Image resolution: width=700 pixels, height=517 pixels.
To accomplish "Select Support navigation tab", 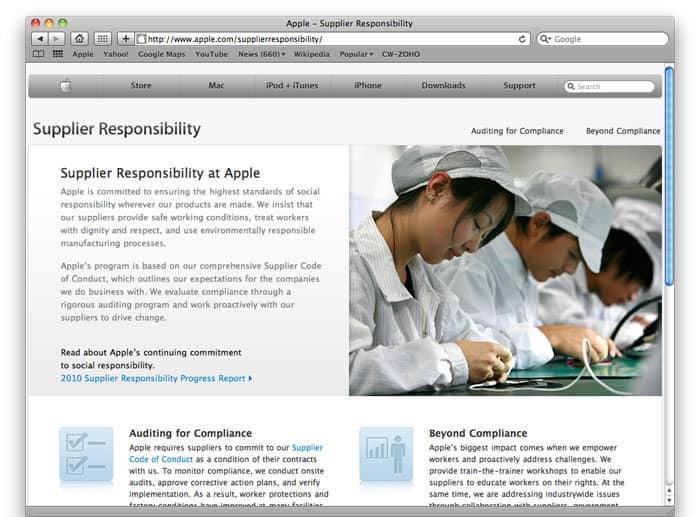I will [519, 85].
